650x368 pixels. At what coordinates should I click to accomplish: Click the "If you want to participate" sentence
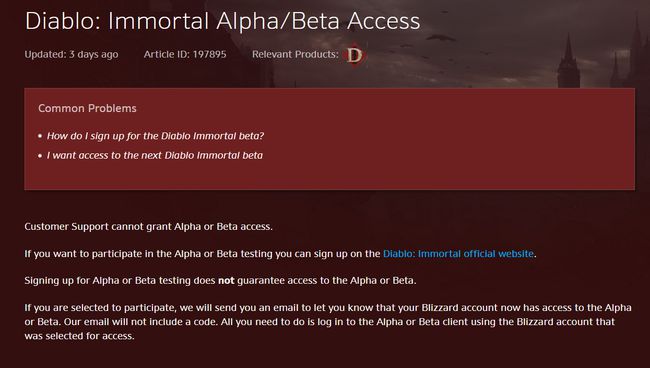[x=280, y=254]
